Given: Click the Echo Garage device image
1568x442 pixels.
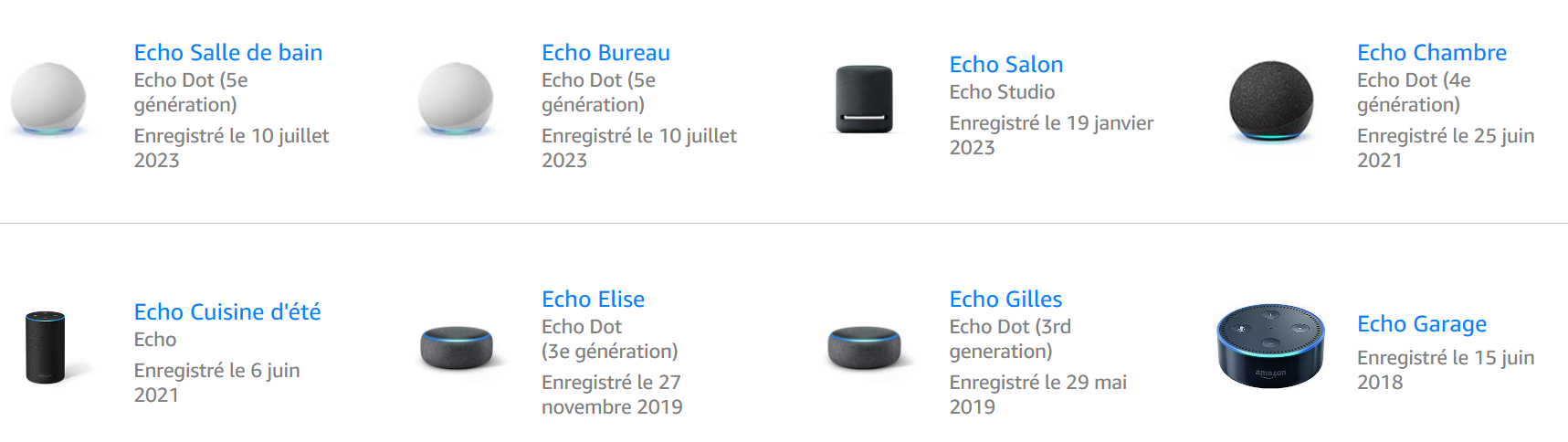Looking at the screenshot, I should tap(1270, 346).
